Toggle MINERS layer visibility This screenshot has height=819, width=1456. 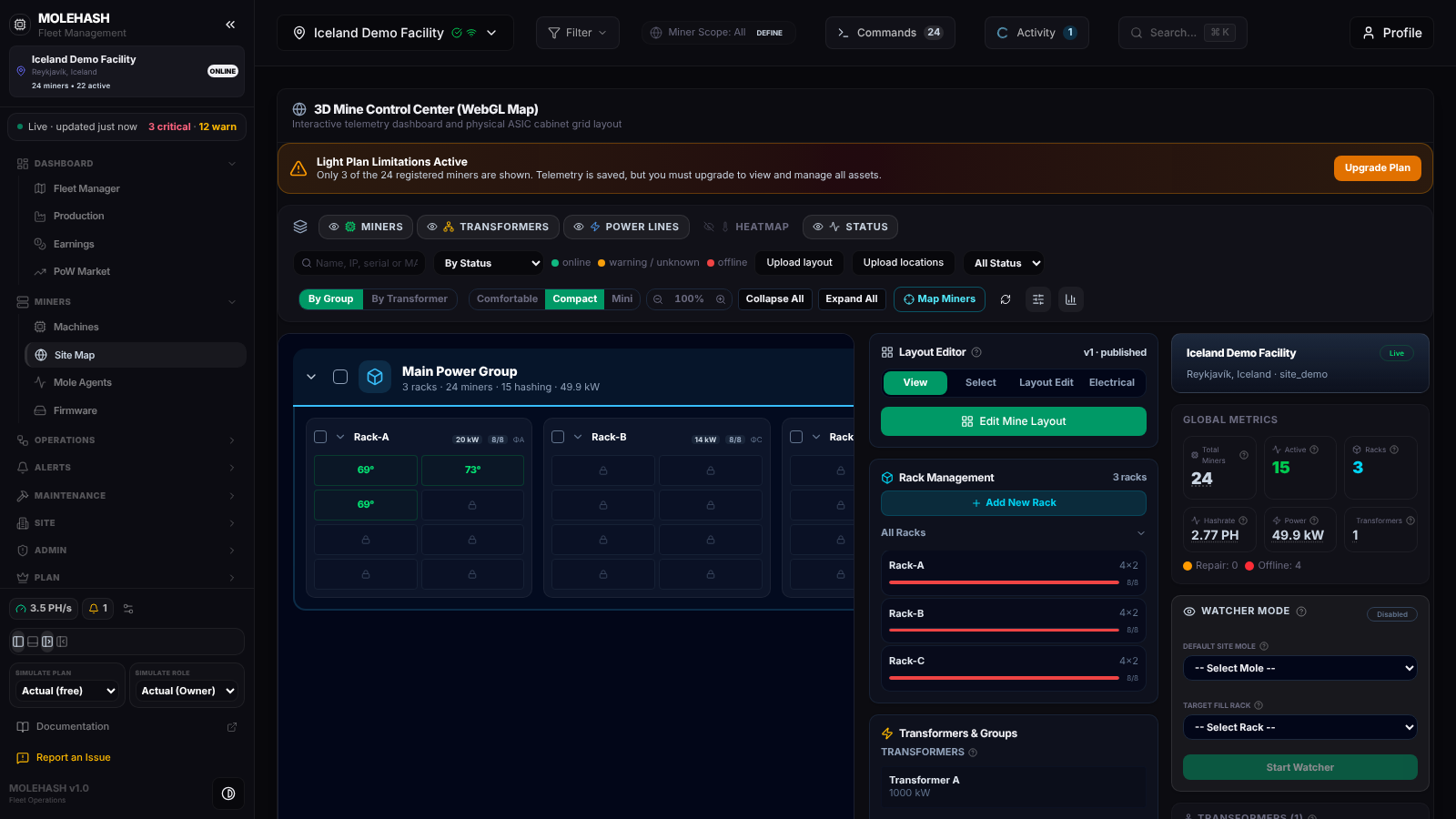pyautogui.click(x=366, y=227)
